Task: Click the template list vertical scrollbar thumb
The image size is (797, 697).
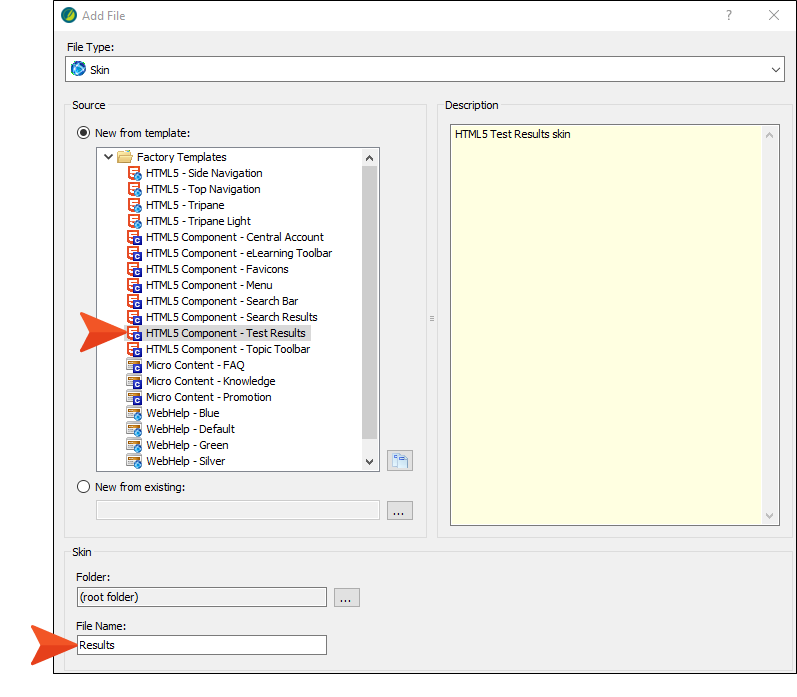Action: tap(370, 302)
